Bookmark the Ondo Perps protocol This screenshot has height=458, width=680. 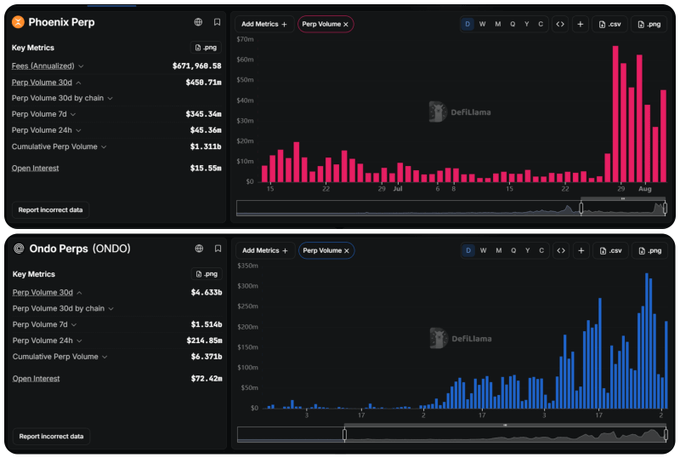pyautogui.click(x=218, y=249)
